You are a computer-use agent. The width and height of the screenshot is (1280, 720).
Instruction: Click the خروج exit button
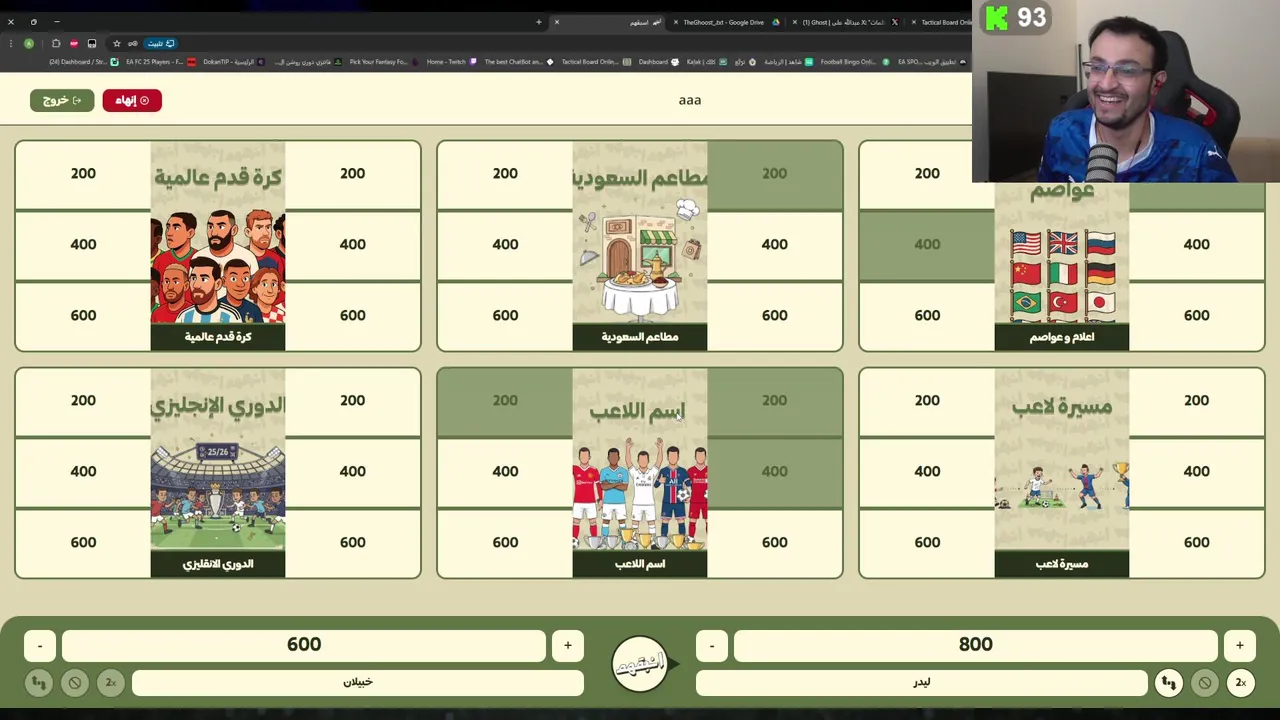point(62,100)
